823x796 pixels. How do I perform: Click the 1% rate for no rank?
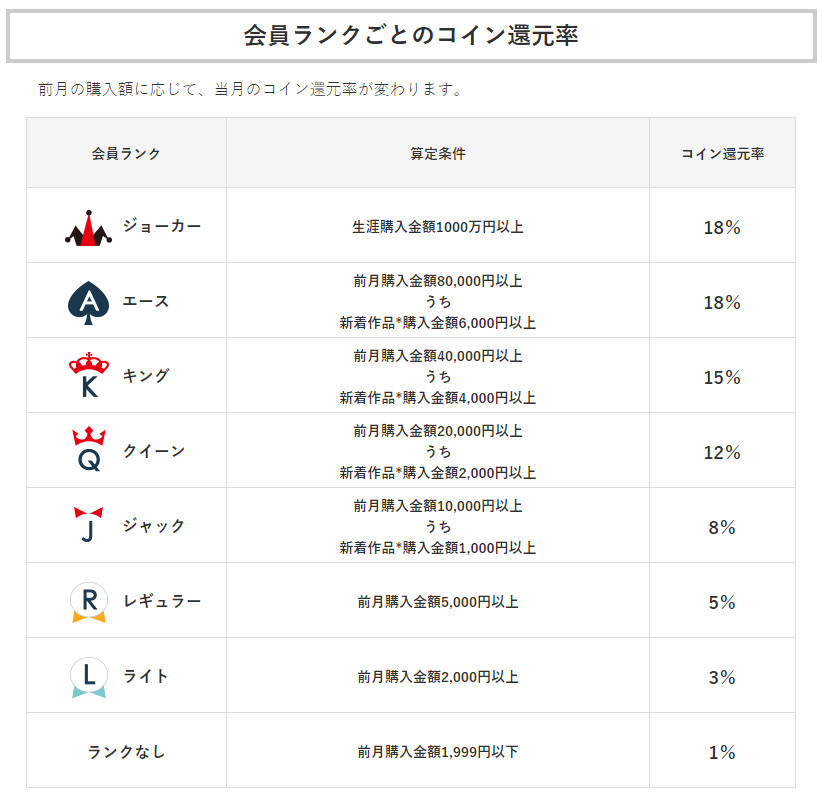coord(722,752)
